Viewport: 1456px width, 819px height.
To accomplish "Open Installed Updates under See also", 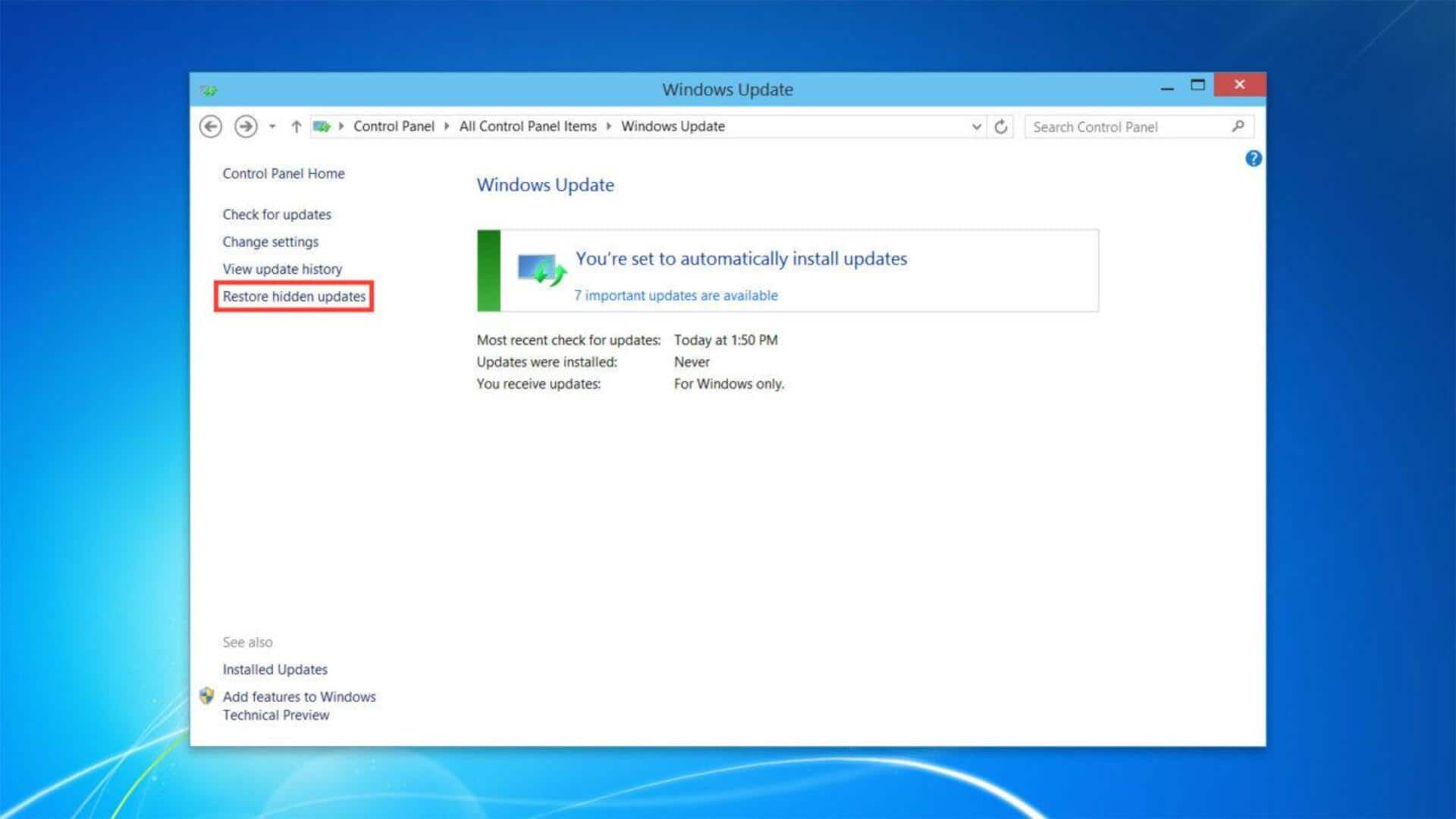I will coord(275,670).
